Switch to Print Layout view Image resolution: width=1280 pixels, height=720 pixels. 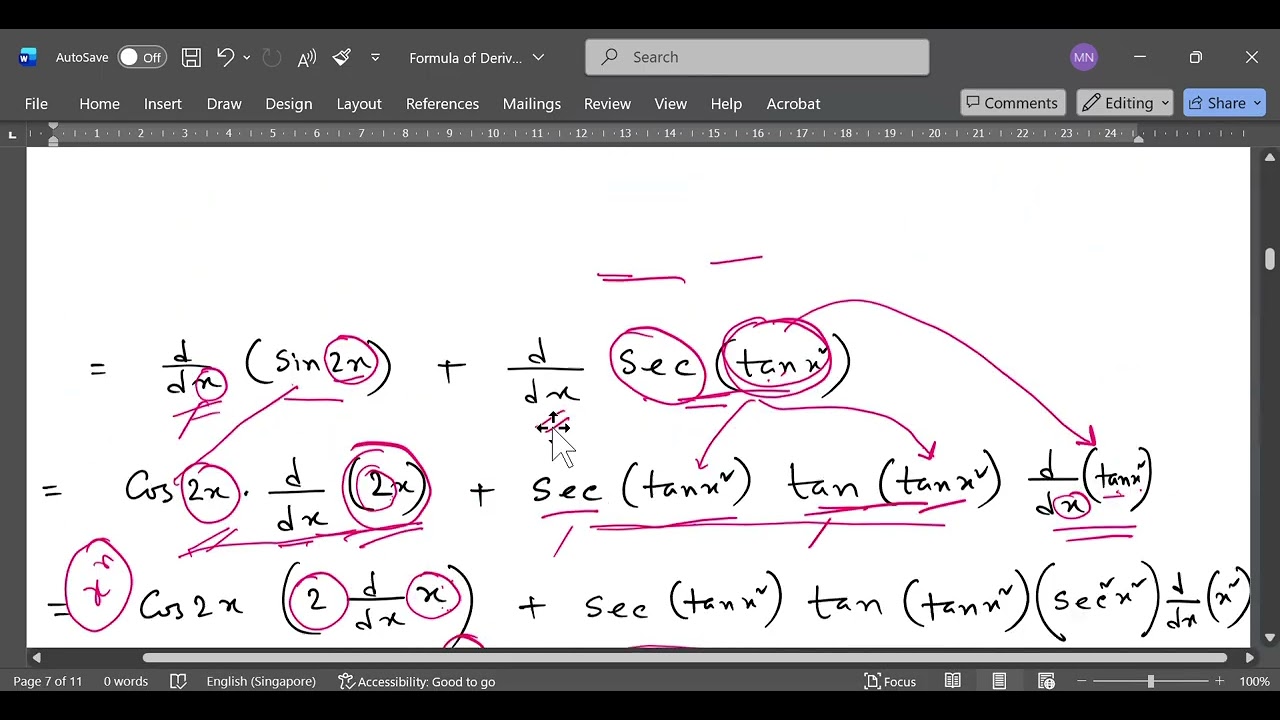coord(999,681)
